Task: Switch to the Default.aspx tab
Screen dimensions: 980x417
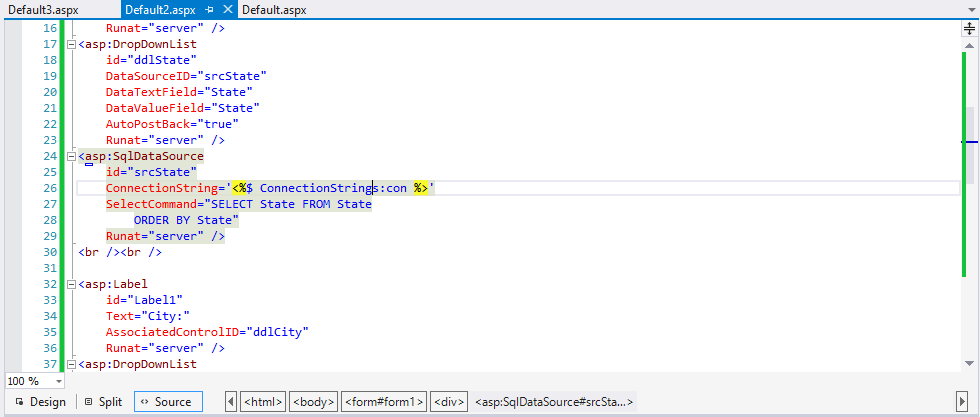Action: coord(274,10)
